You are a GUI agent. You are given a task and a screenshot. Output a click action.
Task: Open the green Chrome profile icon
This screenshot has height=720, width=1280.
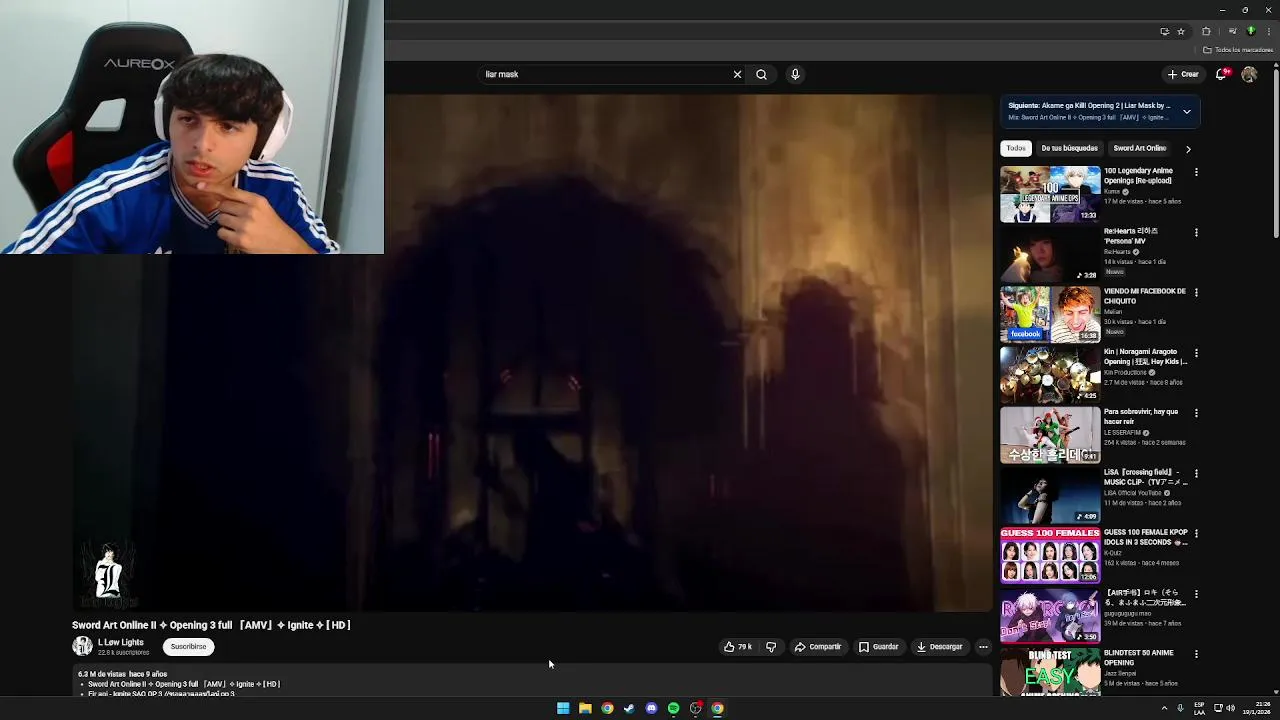click(x=1250, y=31)
